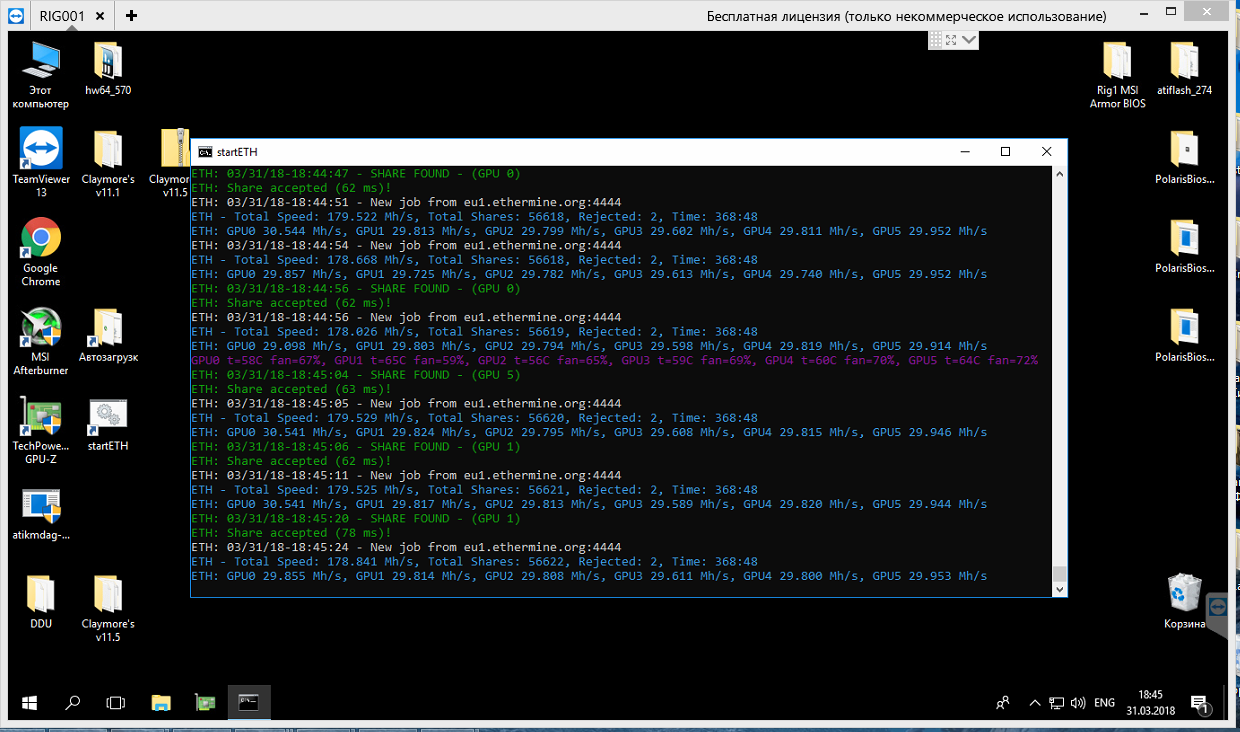
Task: Switch input language from ENG
Action: coord(1104,703)
